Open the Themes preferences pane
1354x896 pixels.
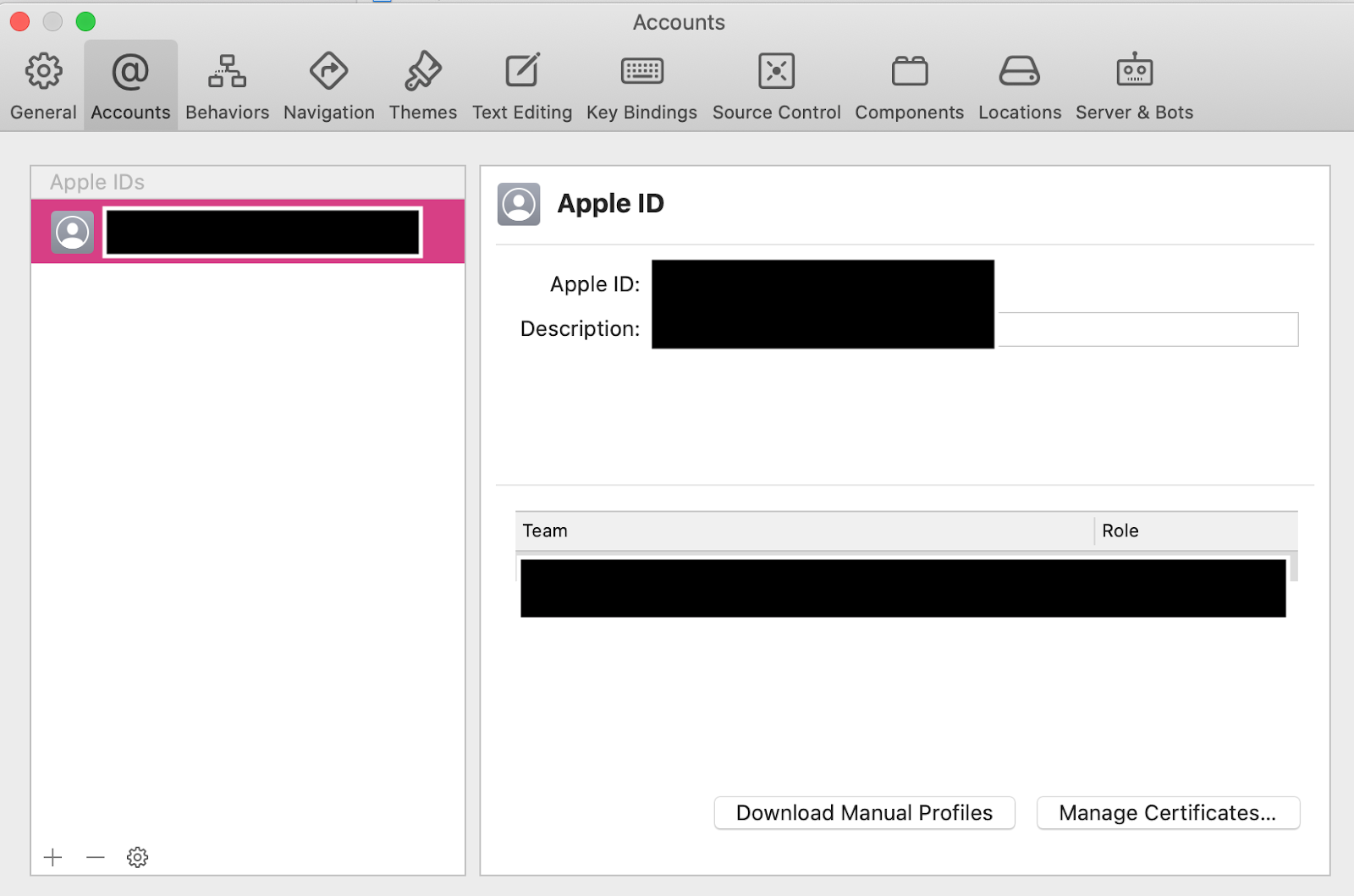422,86
